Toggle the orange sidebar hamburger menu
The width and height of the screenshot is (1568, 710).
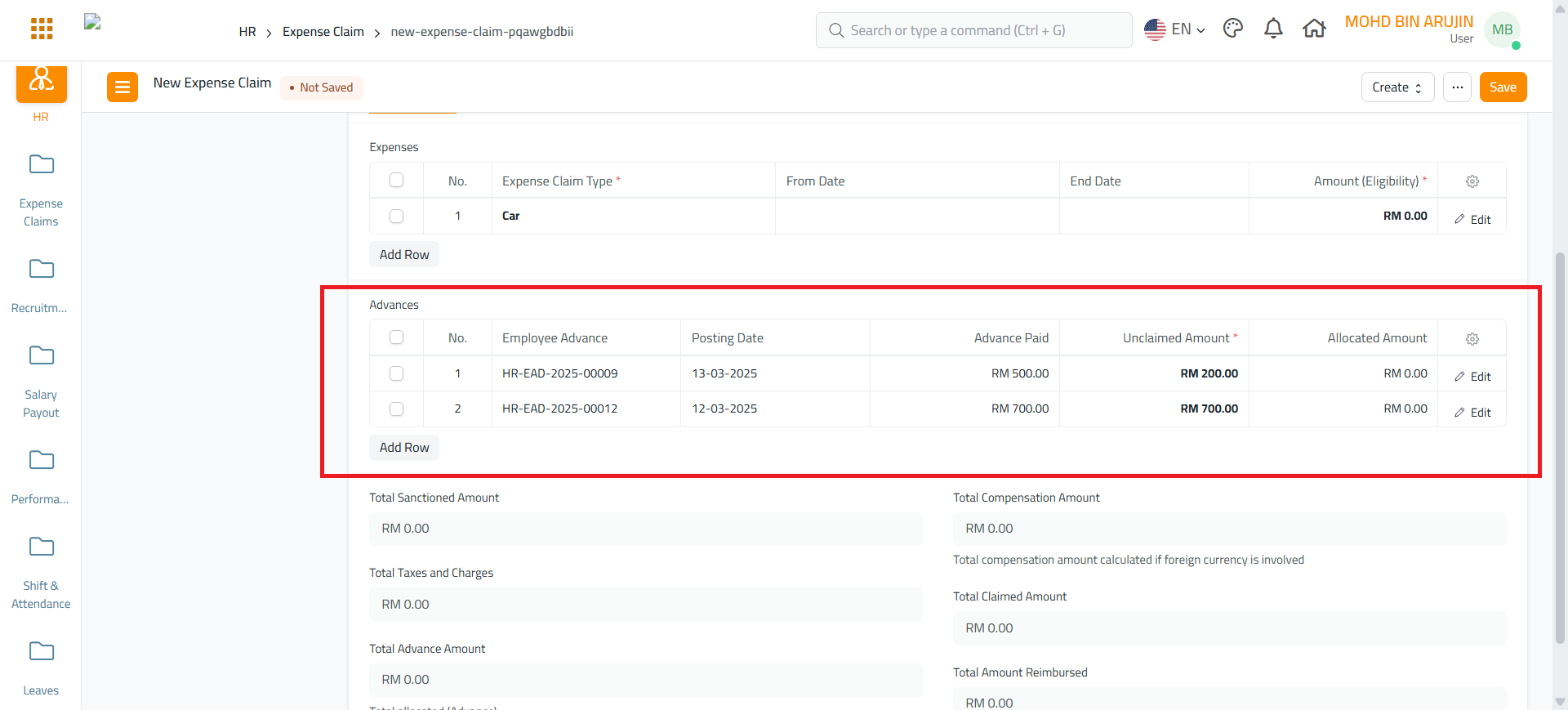tap(122, 87)
